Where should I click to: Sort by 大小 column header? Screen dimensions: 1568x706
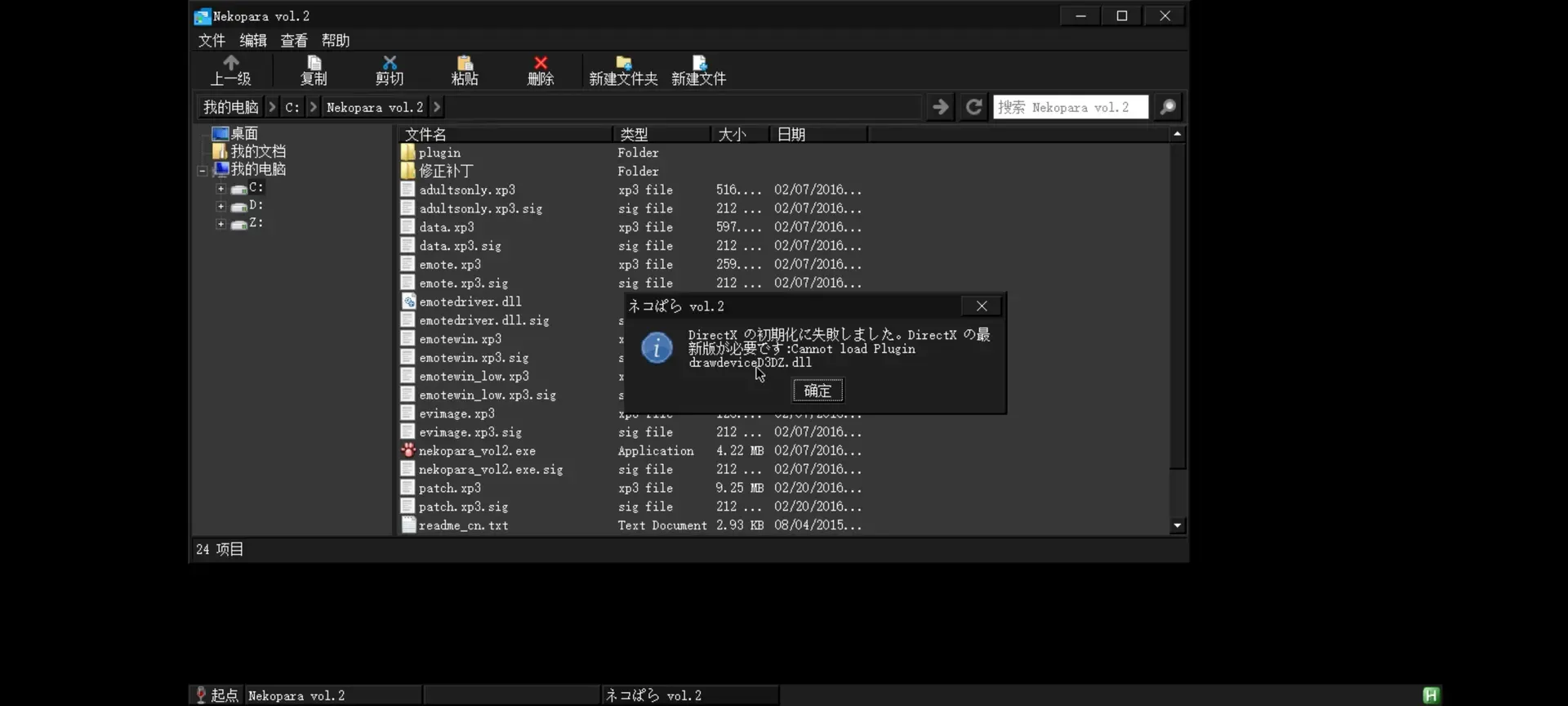click(x=741, y=134)
